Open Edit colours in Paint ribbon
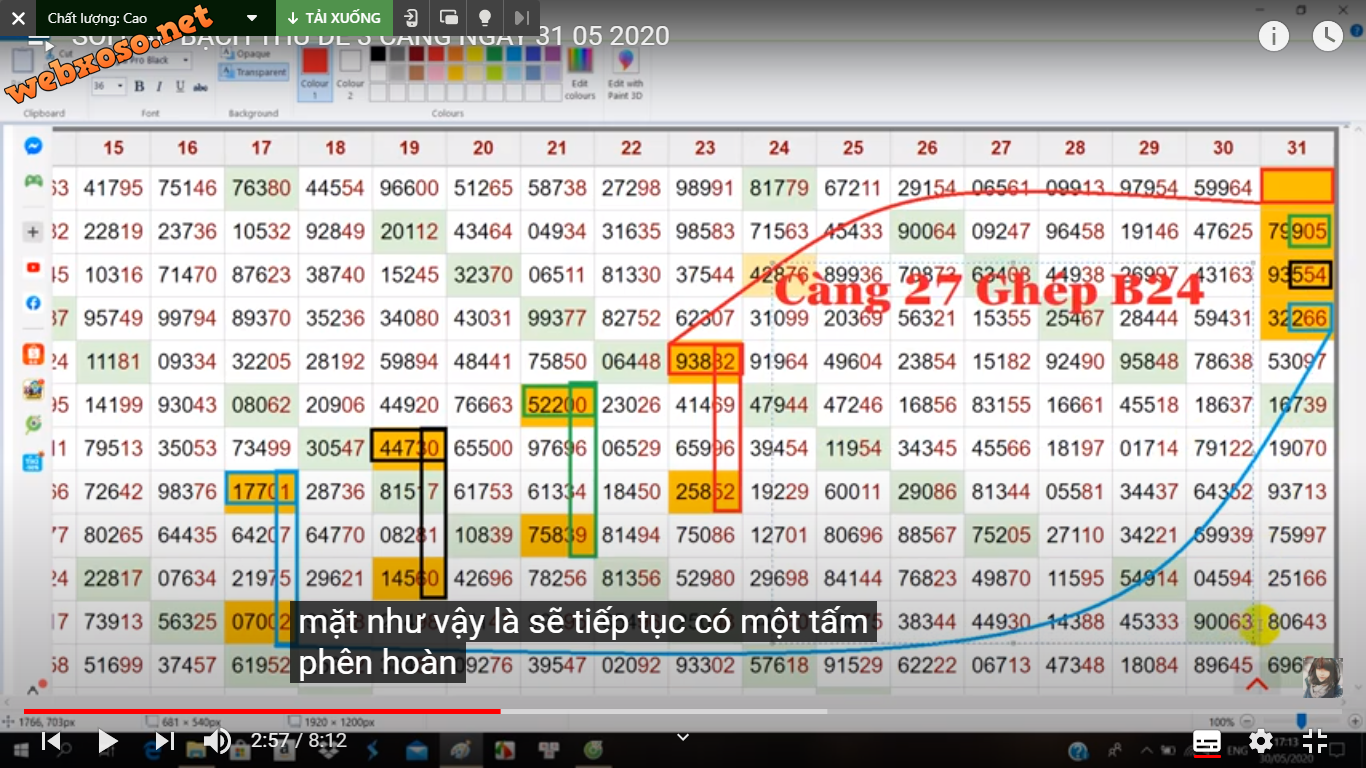The width and height of the screenshot is (1366, 768). pyautogui.click(x=580, y=74)
